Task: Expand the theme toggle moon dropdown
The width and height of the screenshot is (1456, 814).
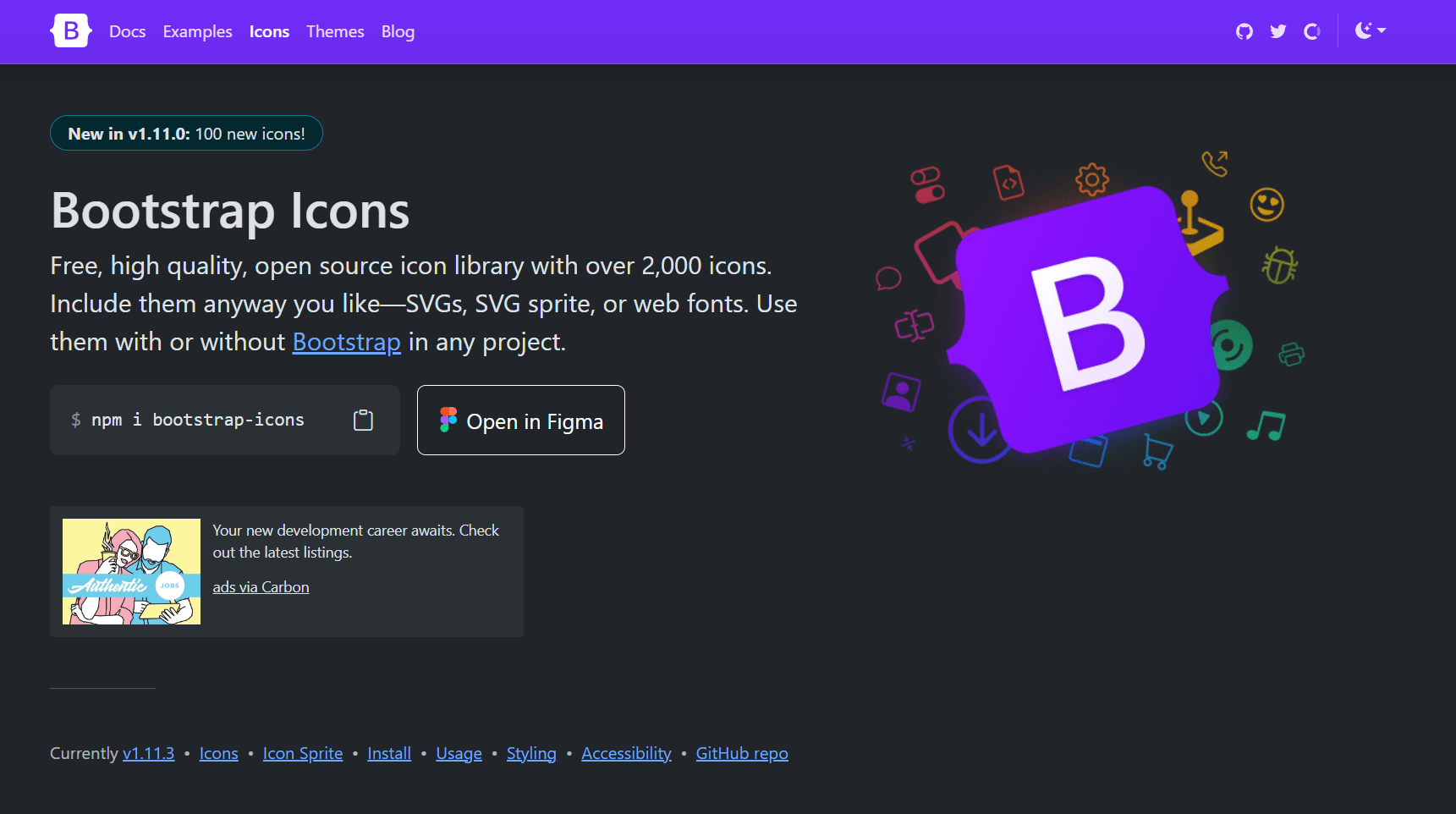Action: click(x=1370, y=30)
